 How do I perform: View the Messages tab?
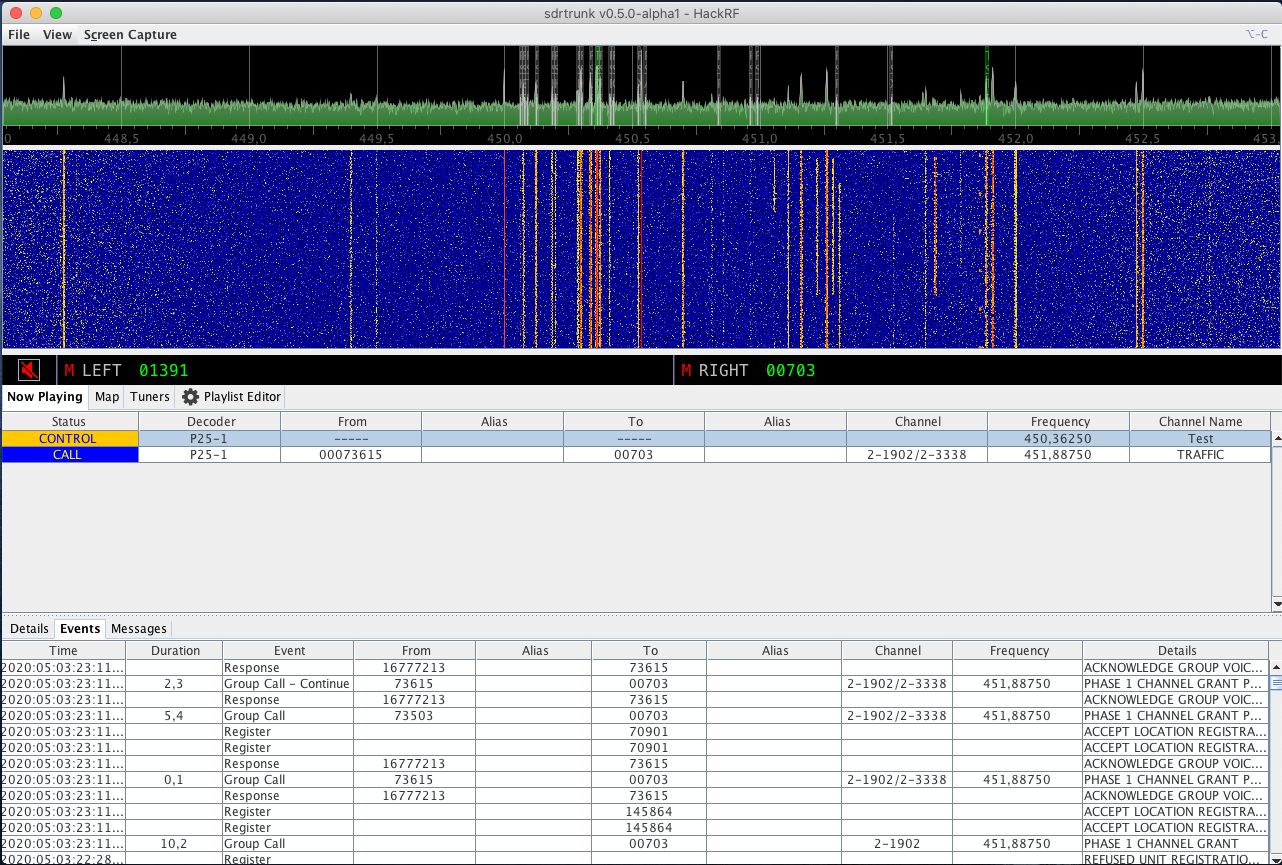tap(138, 628)
